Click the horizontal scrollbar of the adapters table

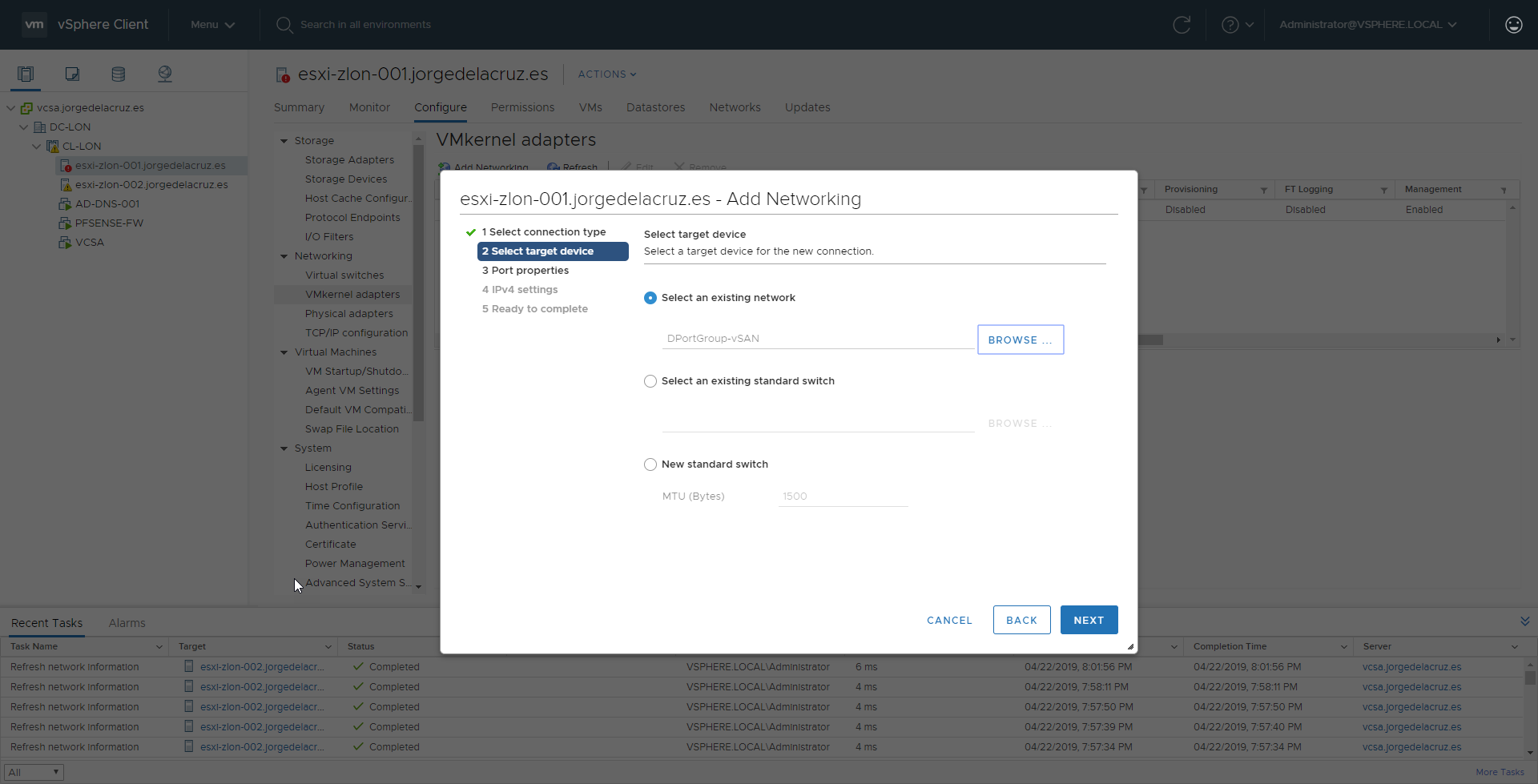pos(1151,340)
